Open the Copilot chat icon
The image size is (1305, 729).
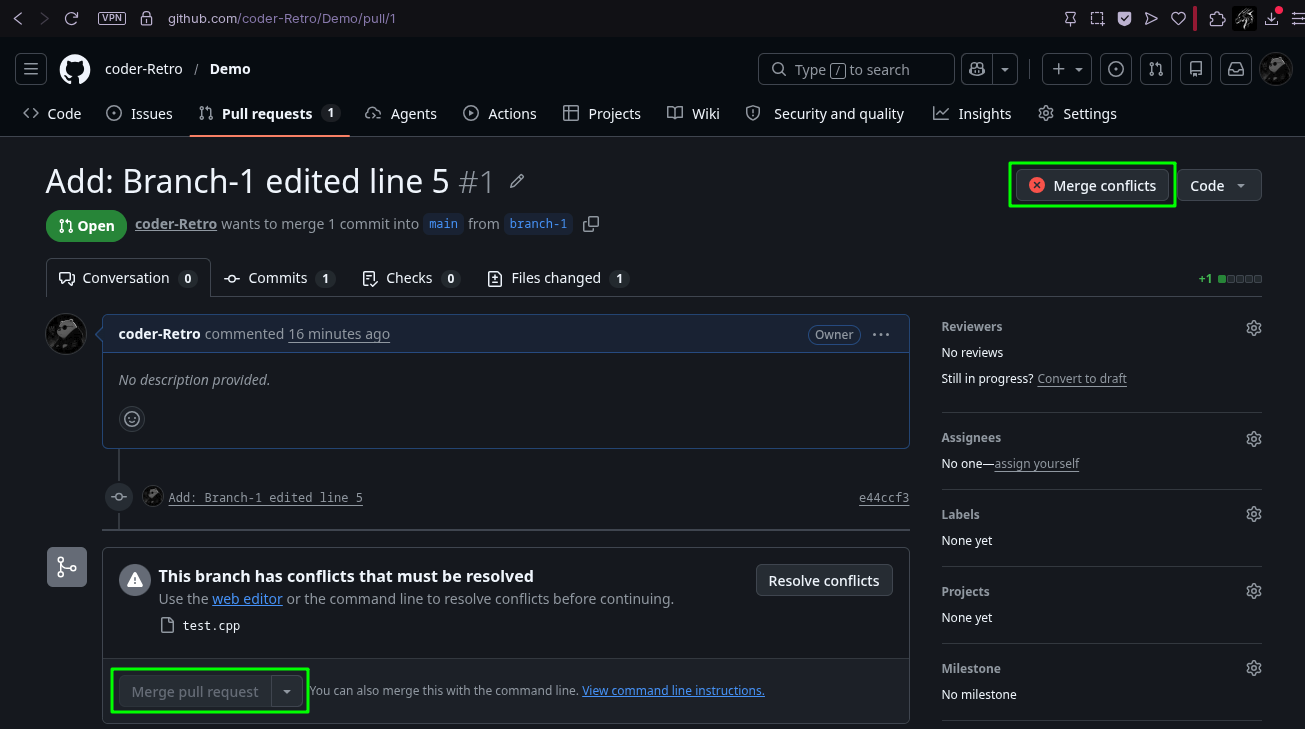tap(977, 69)
